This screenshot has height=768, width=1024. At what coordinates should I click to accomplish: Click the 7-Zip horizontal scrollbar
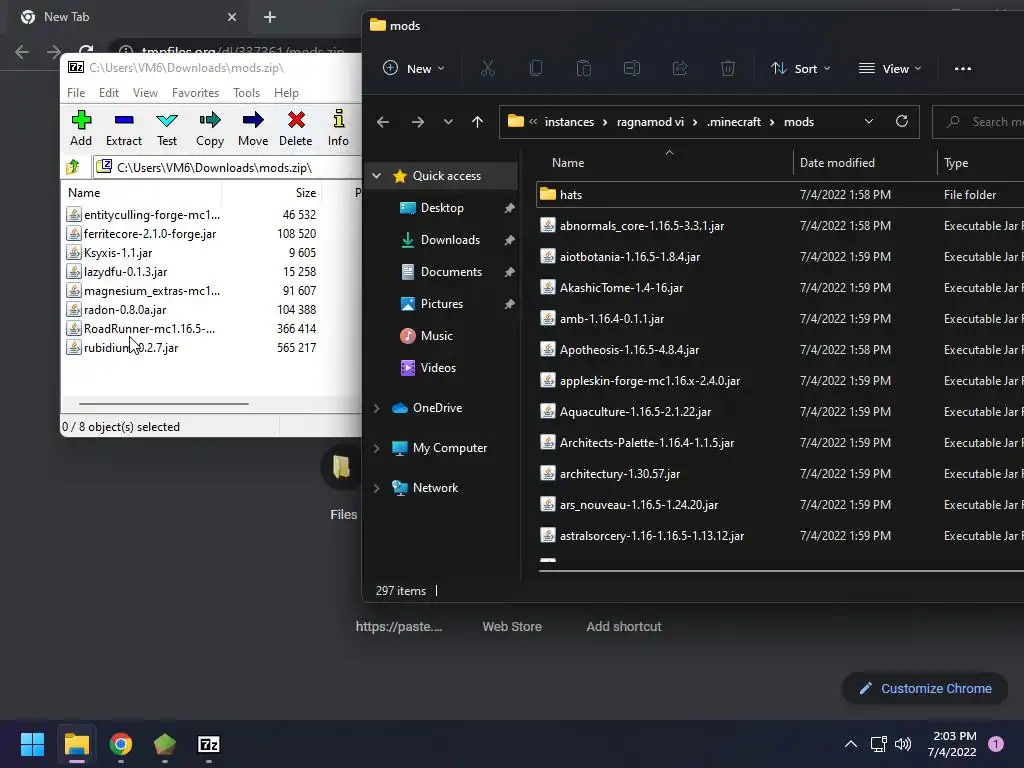[164, 404]
